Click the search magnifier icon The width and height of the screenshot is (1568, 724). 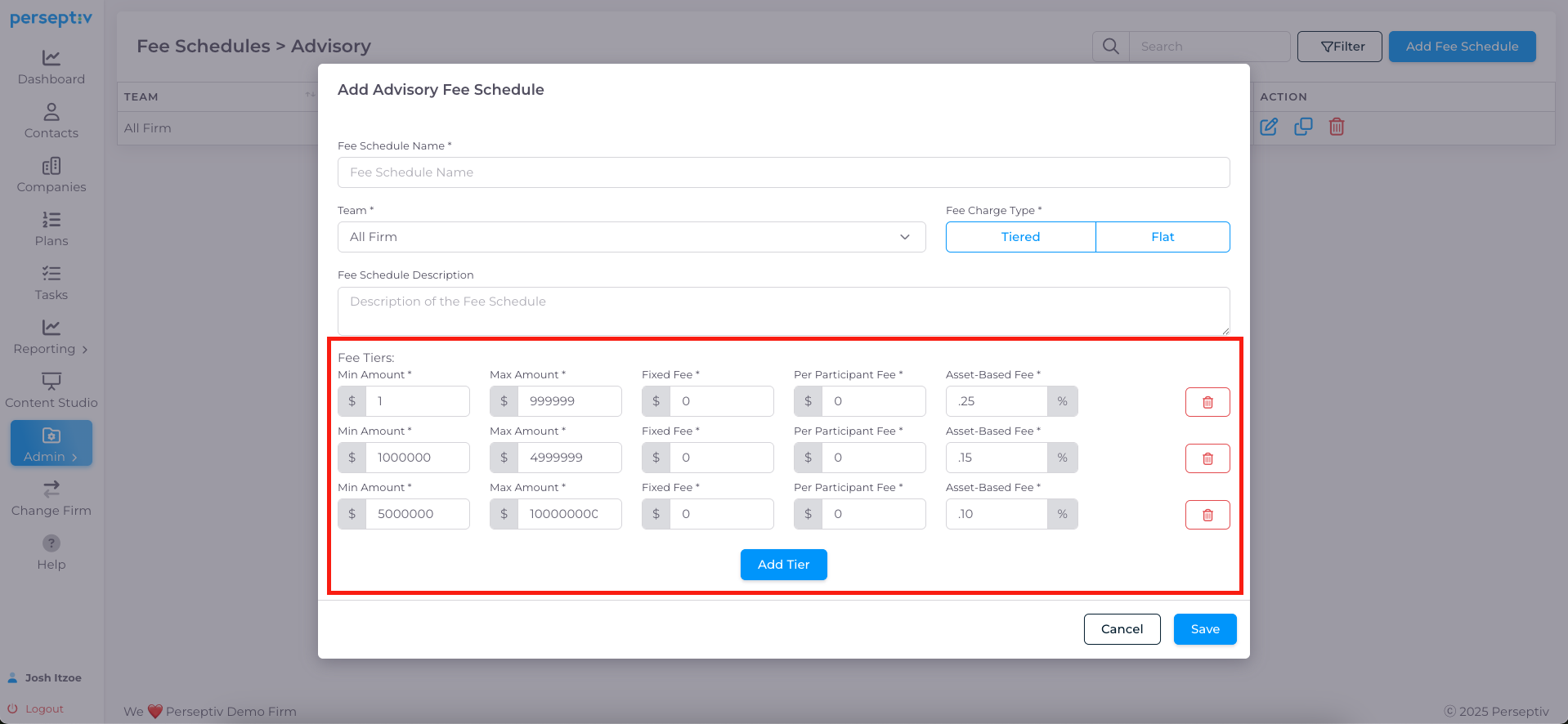(x=1110, y=47)
